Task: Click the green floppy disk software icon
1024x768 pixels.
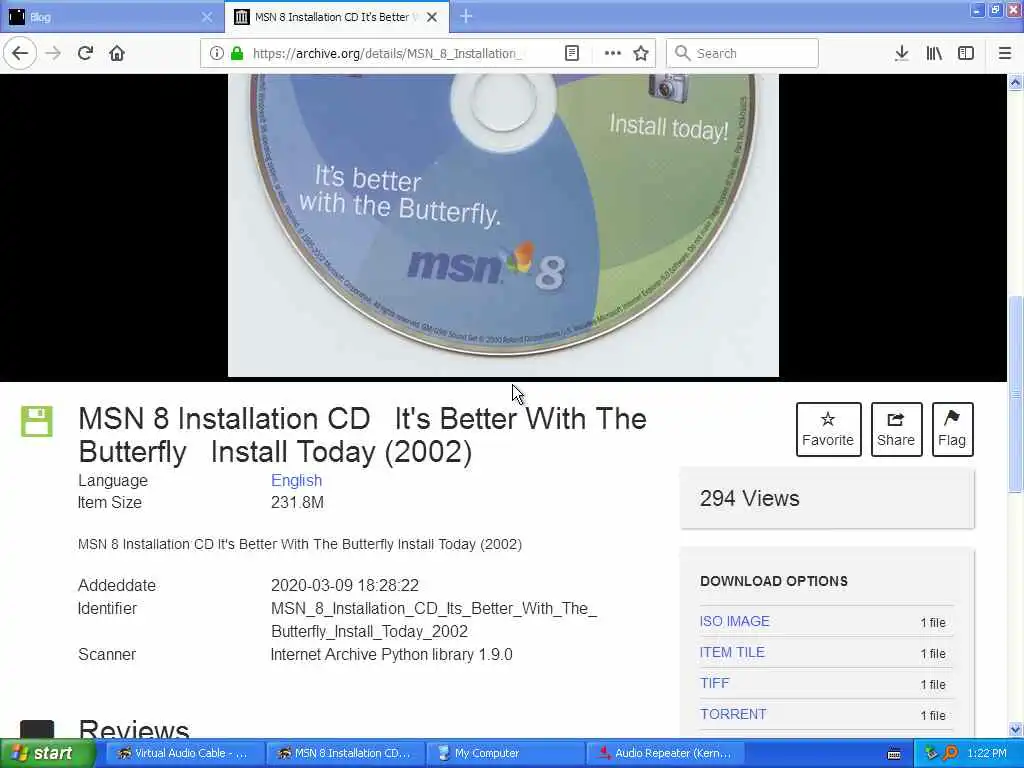Action: [37, 421]
